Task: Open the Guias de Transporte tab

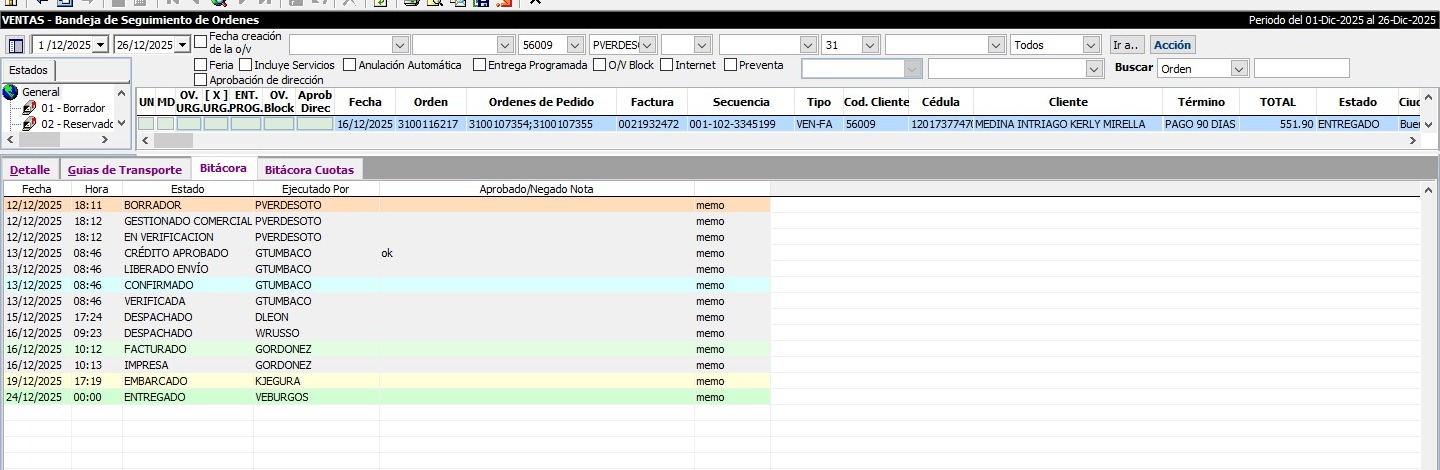Action: [x=125, y=170]
